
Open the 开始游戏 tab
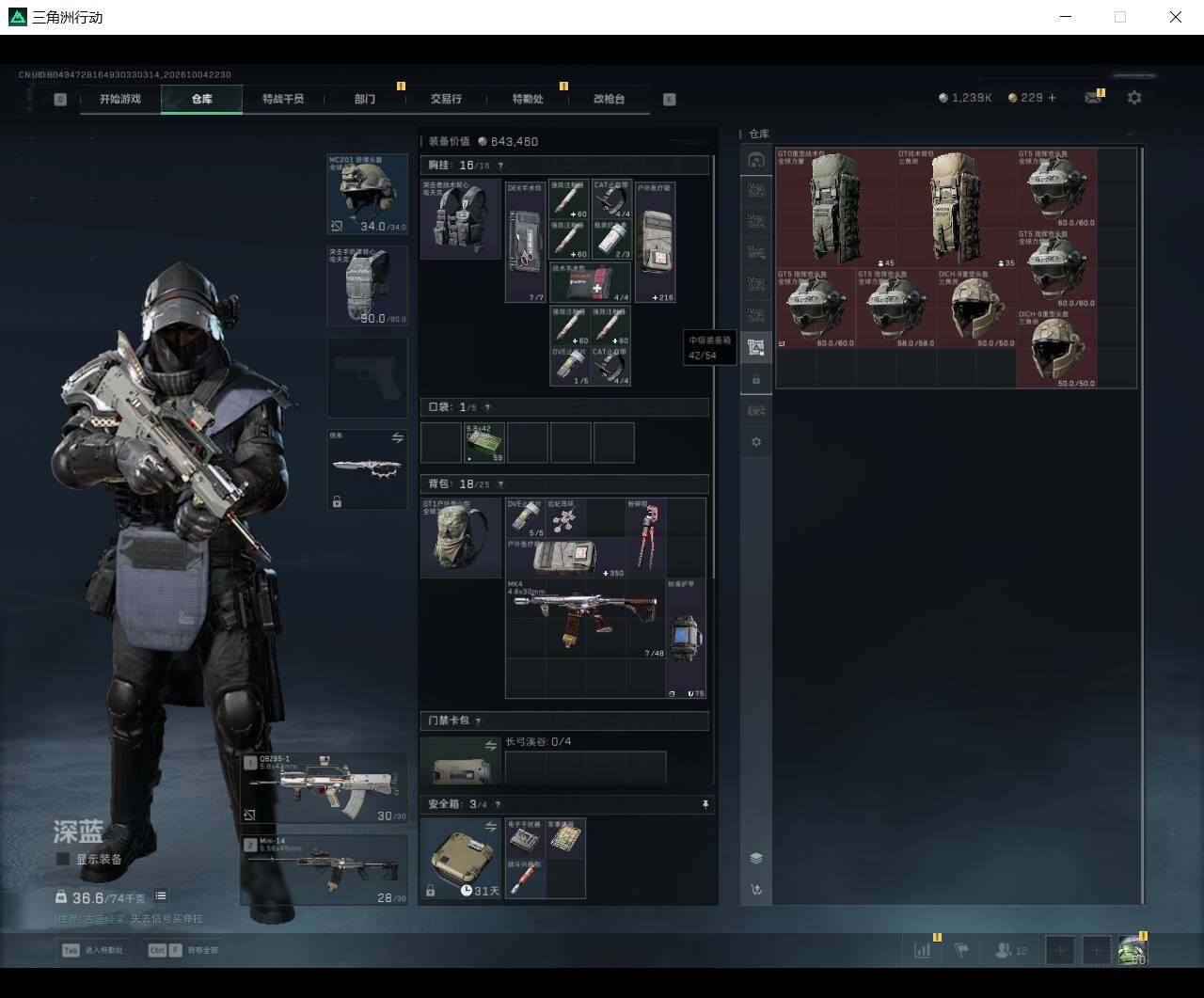pos(119,99)
